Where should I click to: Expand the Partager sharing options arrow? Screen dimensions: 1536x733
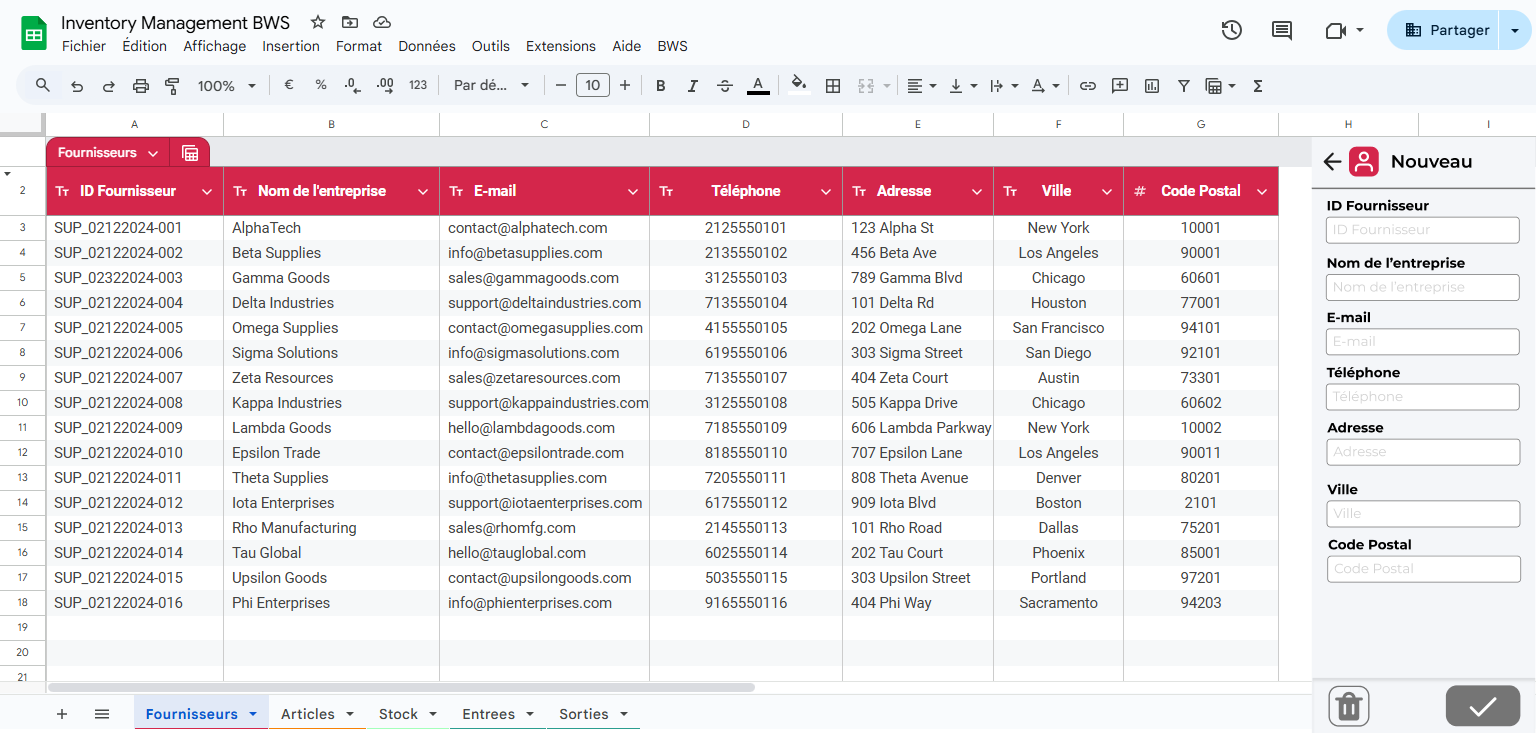click(1515, 30)
